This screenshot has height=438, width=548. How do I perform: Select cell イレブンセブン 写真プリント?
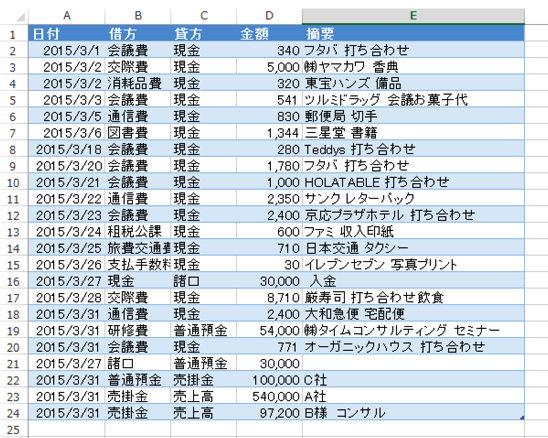(413, 265)
